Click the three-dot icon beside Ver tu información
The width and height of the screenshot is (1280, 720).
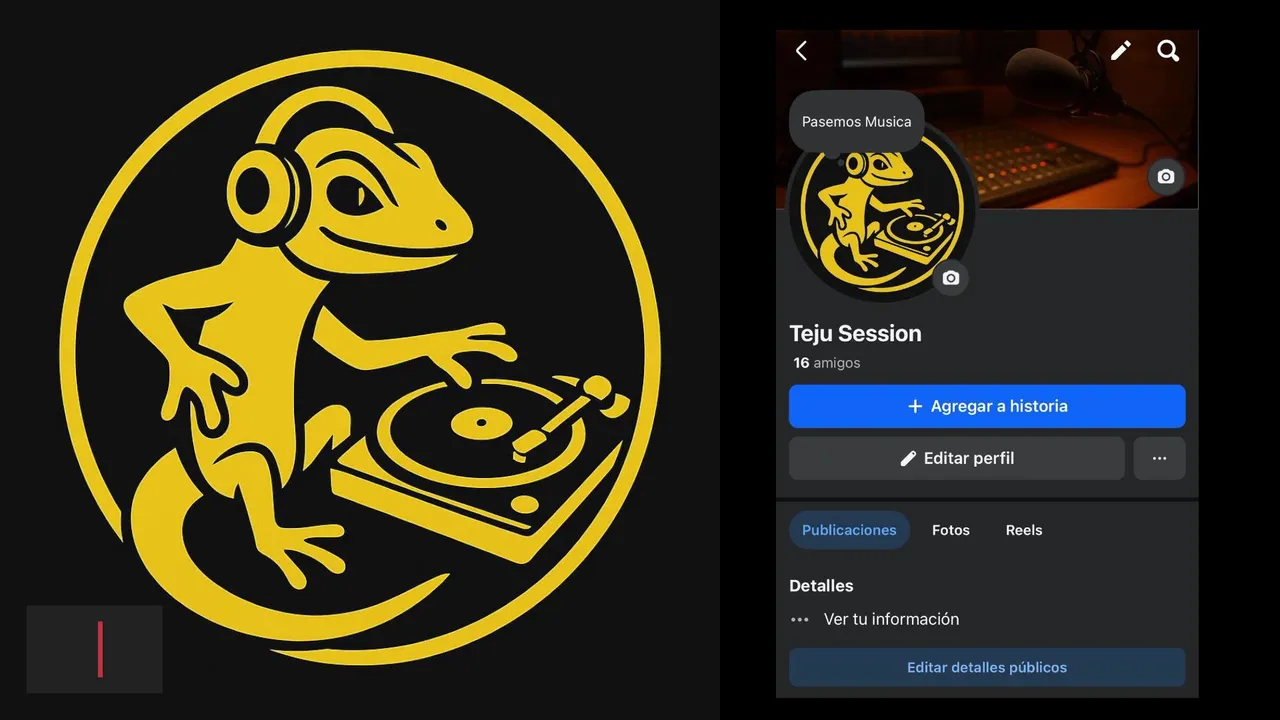799,620
